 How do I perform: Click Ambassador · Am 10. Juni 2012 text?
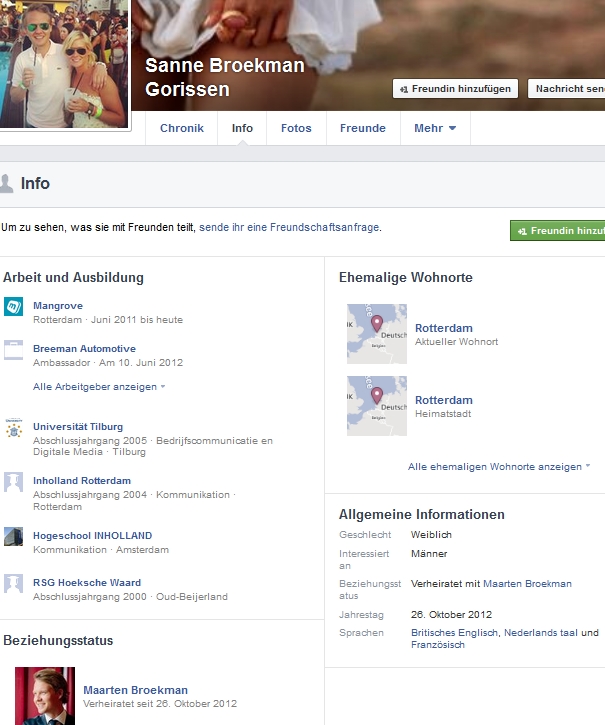pos(108,362)
